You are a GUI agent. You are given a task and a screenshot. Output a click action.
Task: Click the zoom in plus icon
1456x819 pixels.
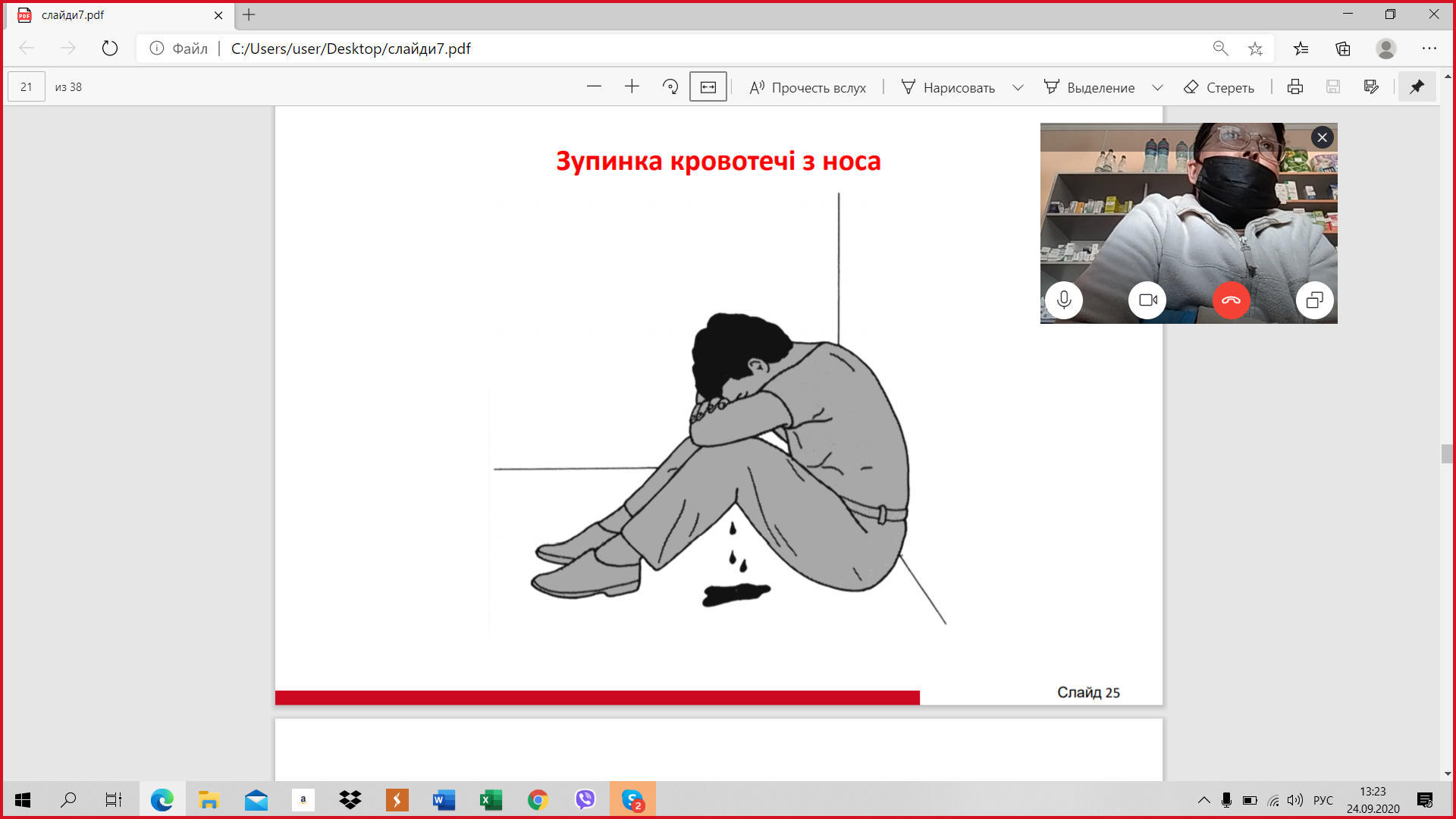point(632,87)
